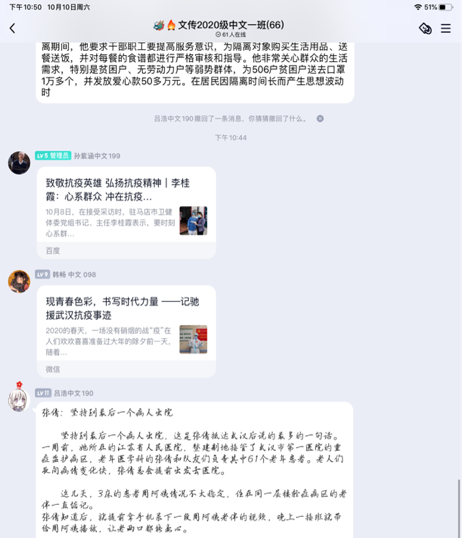
Task: Open avatar of 吕浩中文190
Action: [19, 398]
